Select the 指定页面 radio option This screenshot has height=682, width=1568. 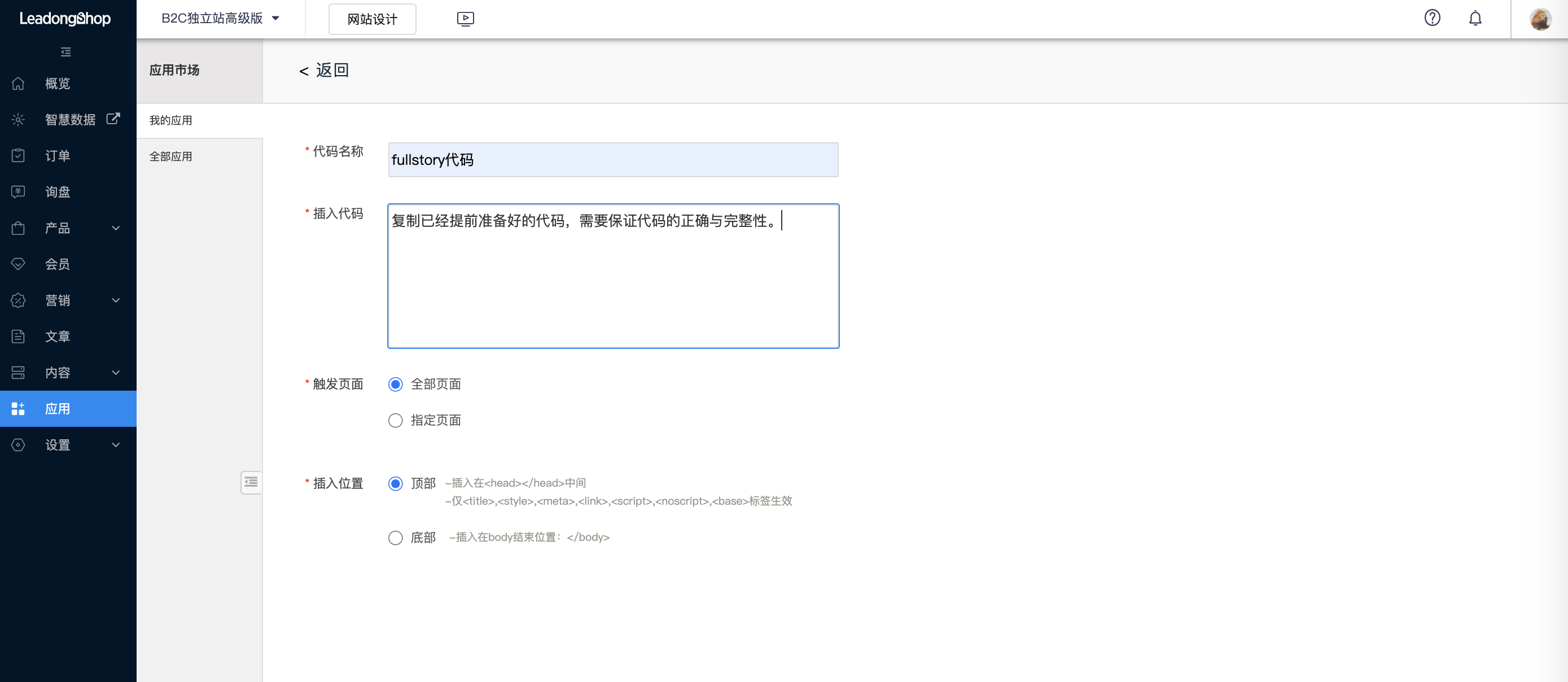pos(396,420)
